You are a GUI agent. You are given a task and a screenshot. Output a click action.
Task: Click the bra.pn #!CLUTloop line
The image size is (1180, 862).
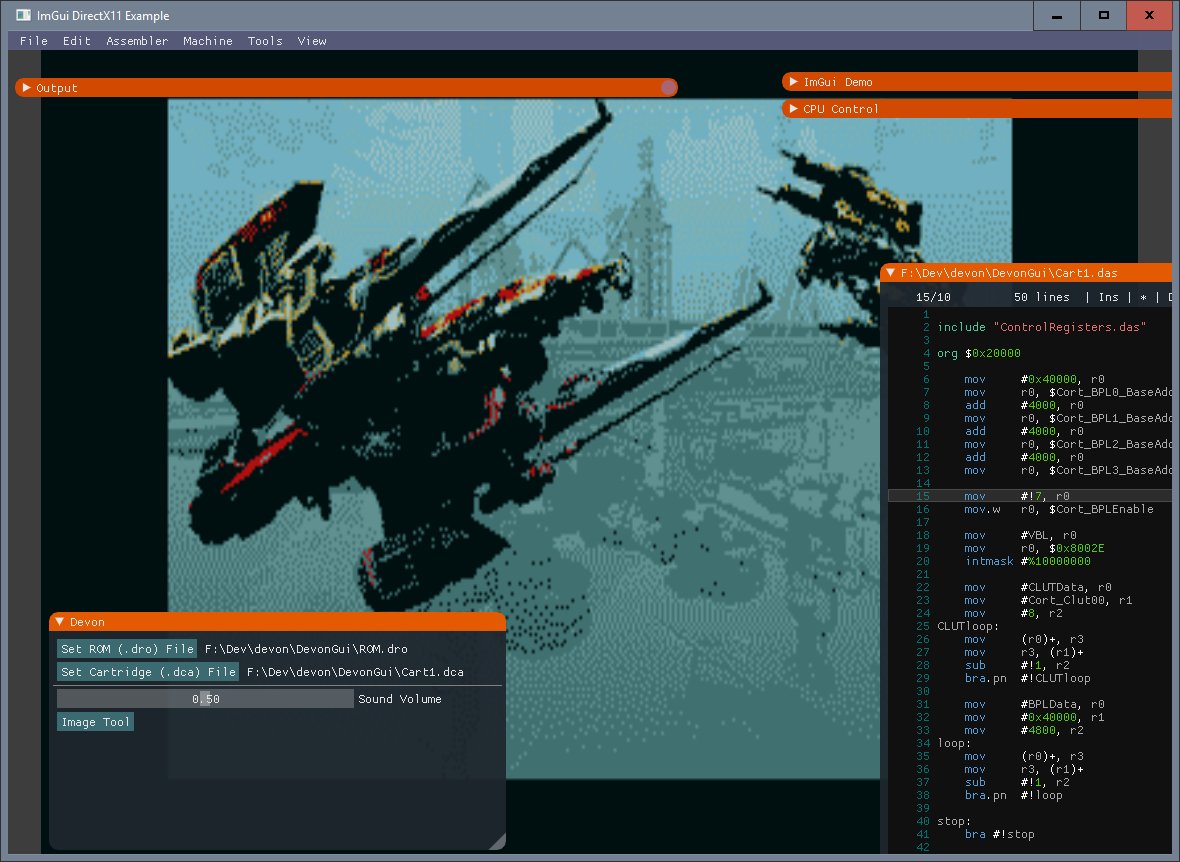pyautogui.click(x=1027, y=678)
